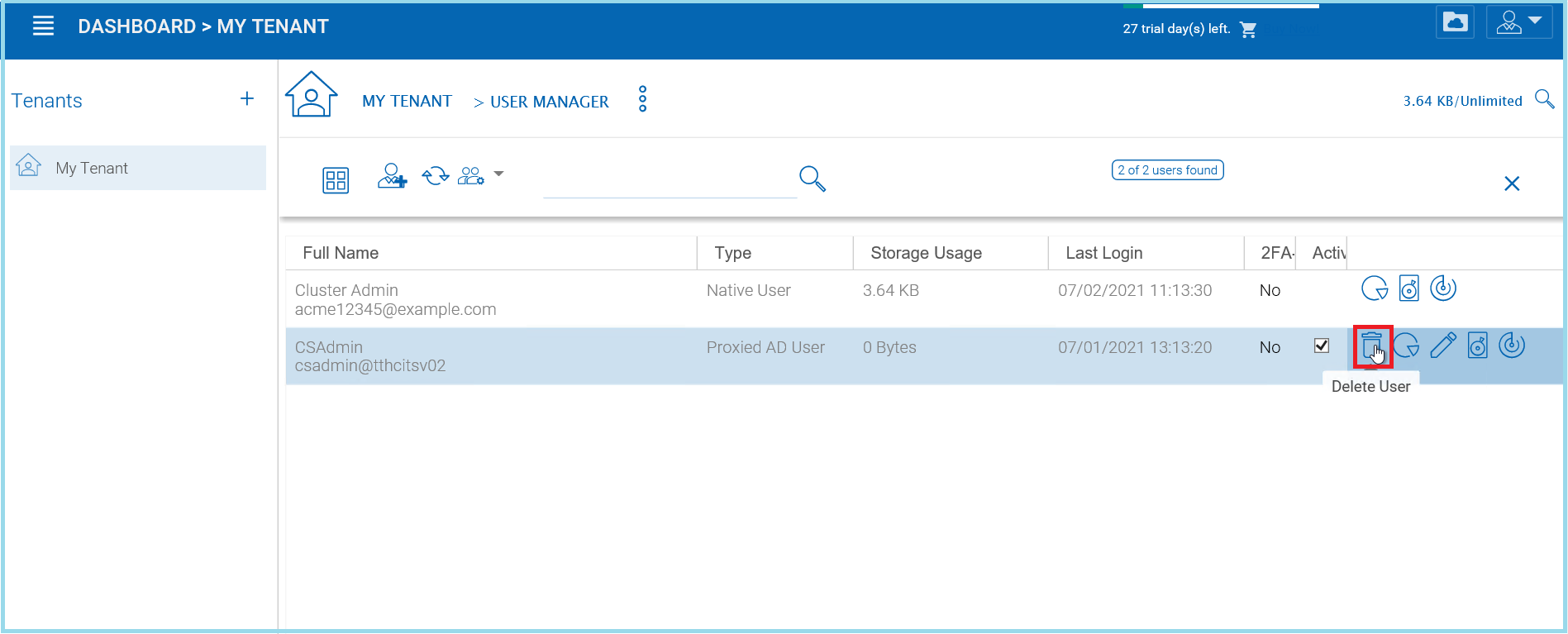This screenshot has height=634, width=1568.
Task: Toggle the Active checkbox for CSAdmin
Action: pyautogui.click(x=1322, y=346)
